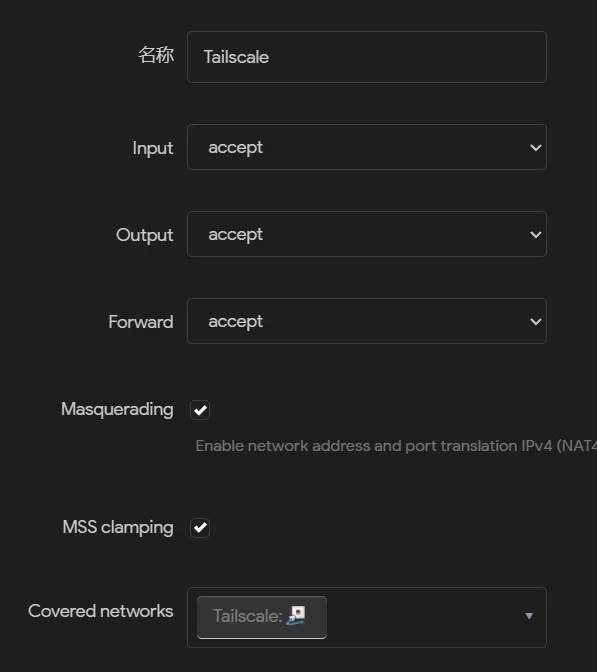Click the network interface icon in Tailscale tag
The height and width of the screenshot is (672, 597).
[x=296, y=615]
